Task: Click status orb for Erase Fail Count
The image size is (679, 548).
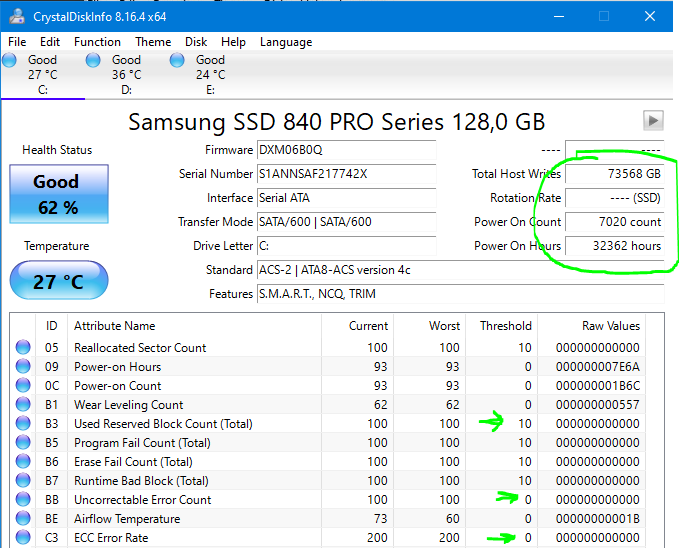Action: [x=23, y=462]
